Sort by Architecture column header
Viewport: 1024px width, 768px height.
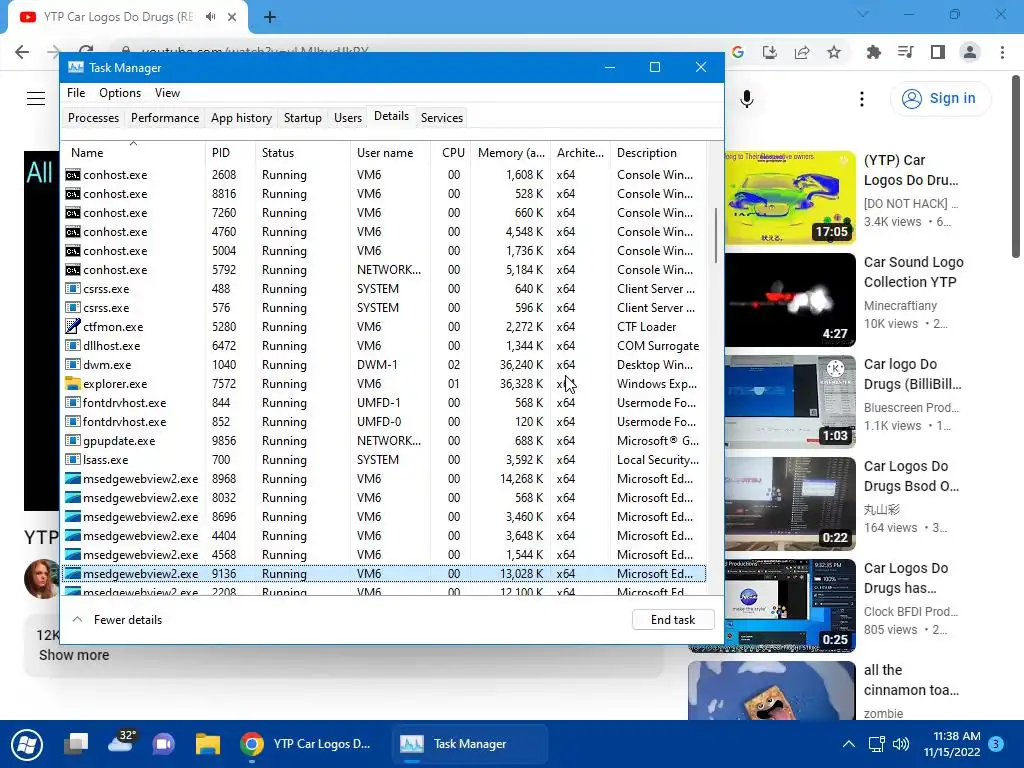coord(580,153)
